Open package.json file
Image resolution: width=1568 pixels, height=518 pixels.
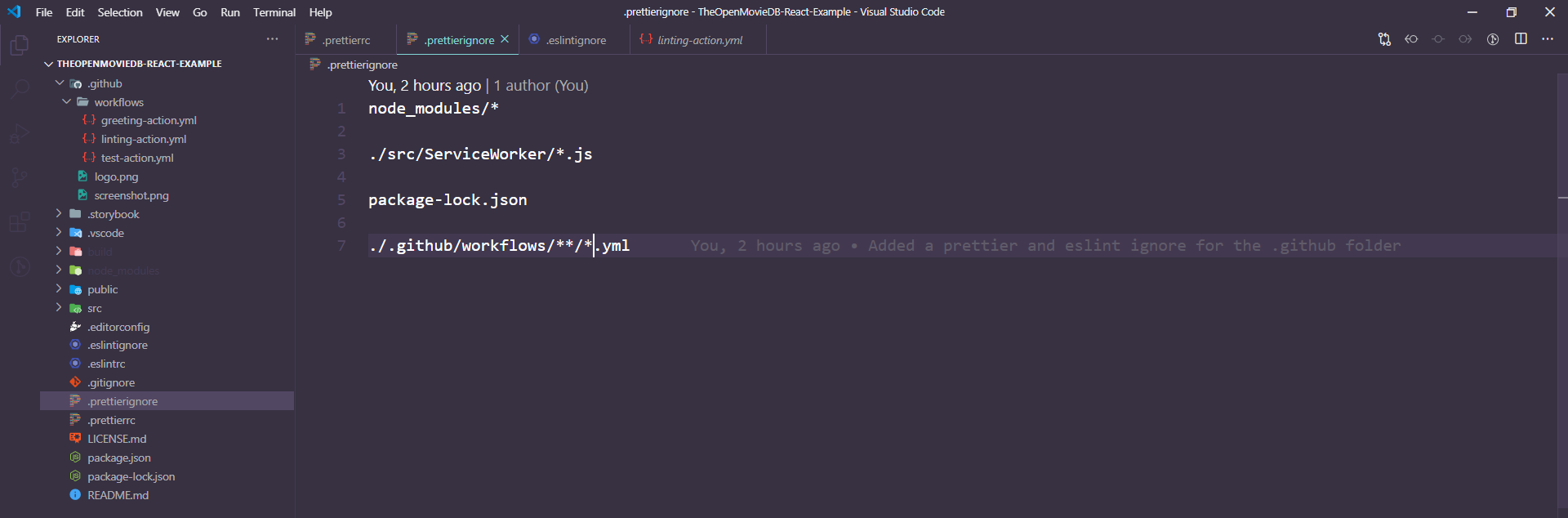point(167,458)
